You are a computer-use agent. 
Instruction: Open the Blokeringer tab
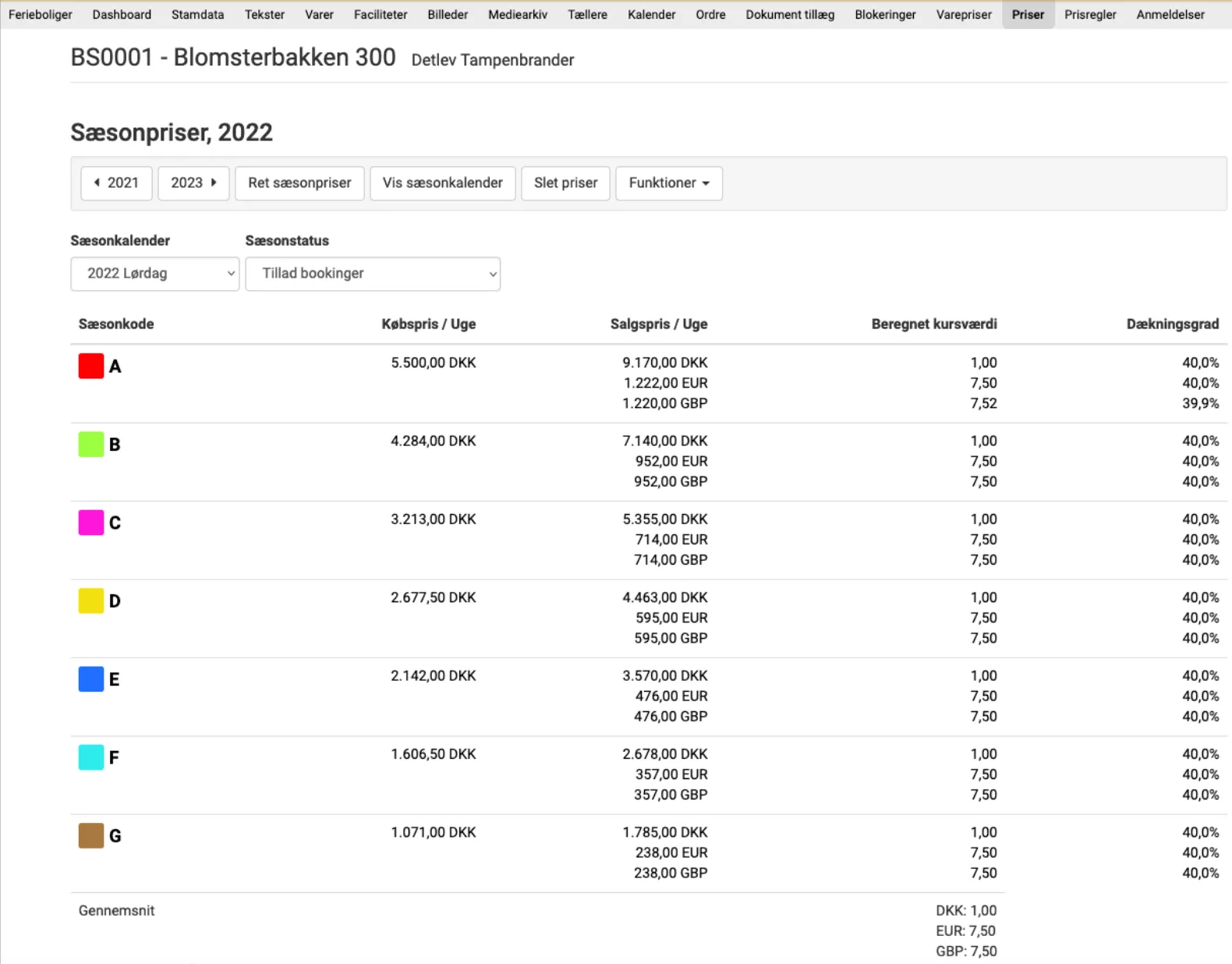[885, 15]
